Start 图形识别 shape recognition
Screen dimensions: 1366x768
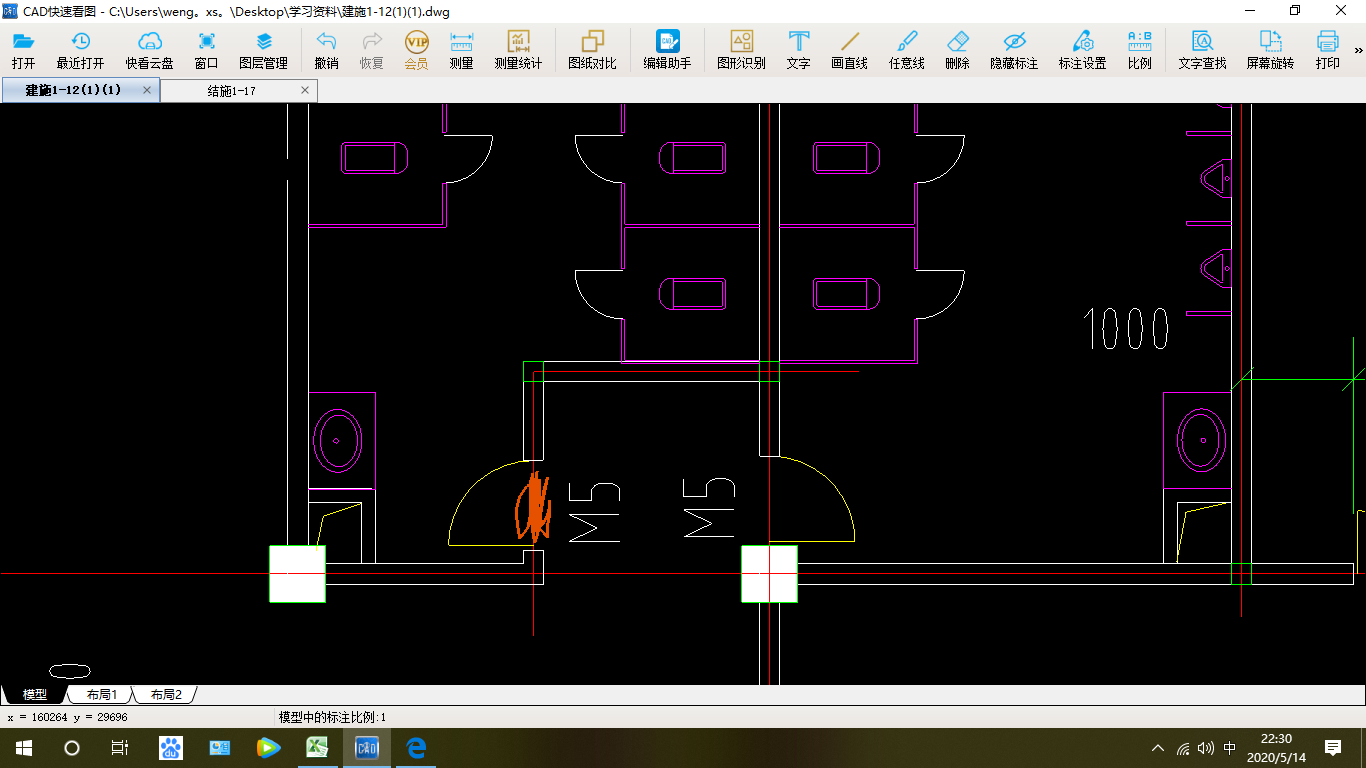(x=741, y=50)
